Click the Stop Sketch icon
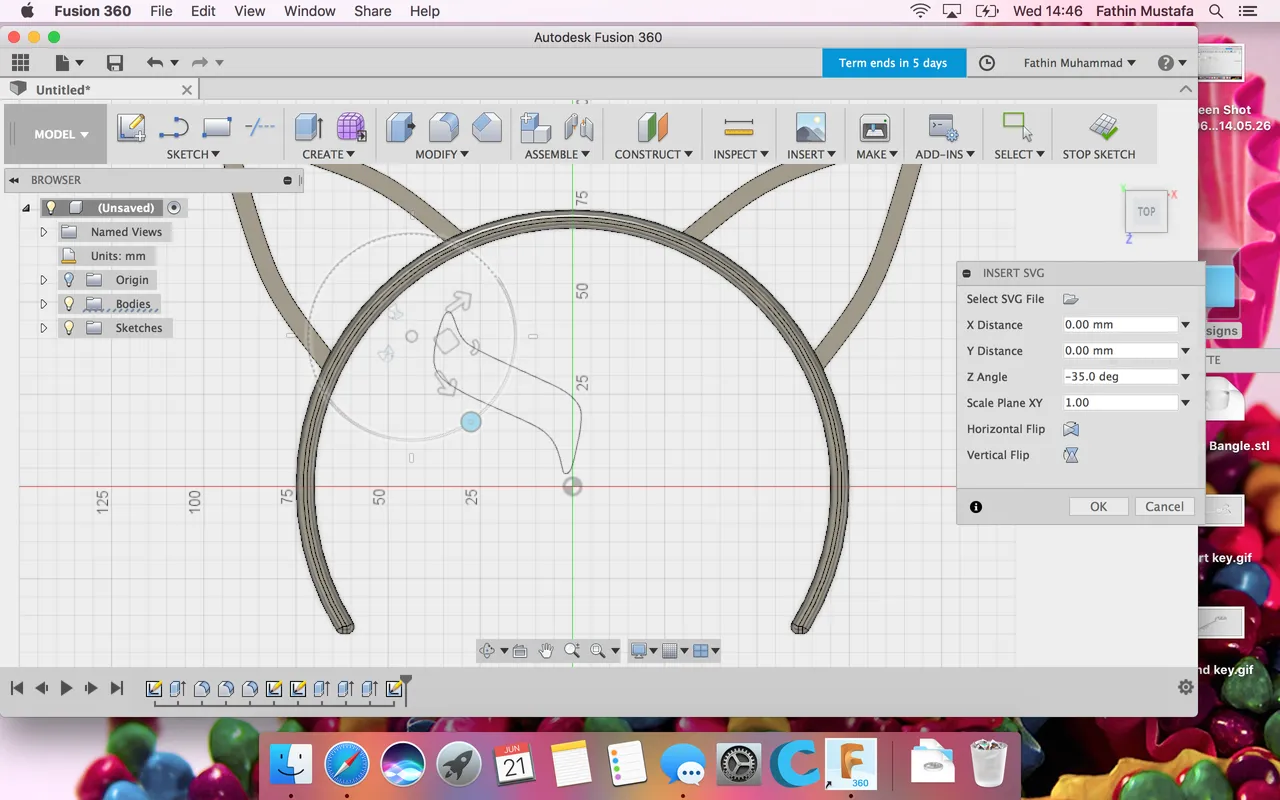The image size is (1280, 800). pos(1103,128)
